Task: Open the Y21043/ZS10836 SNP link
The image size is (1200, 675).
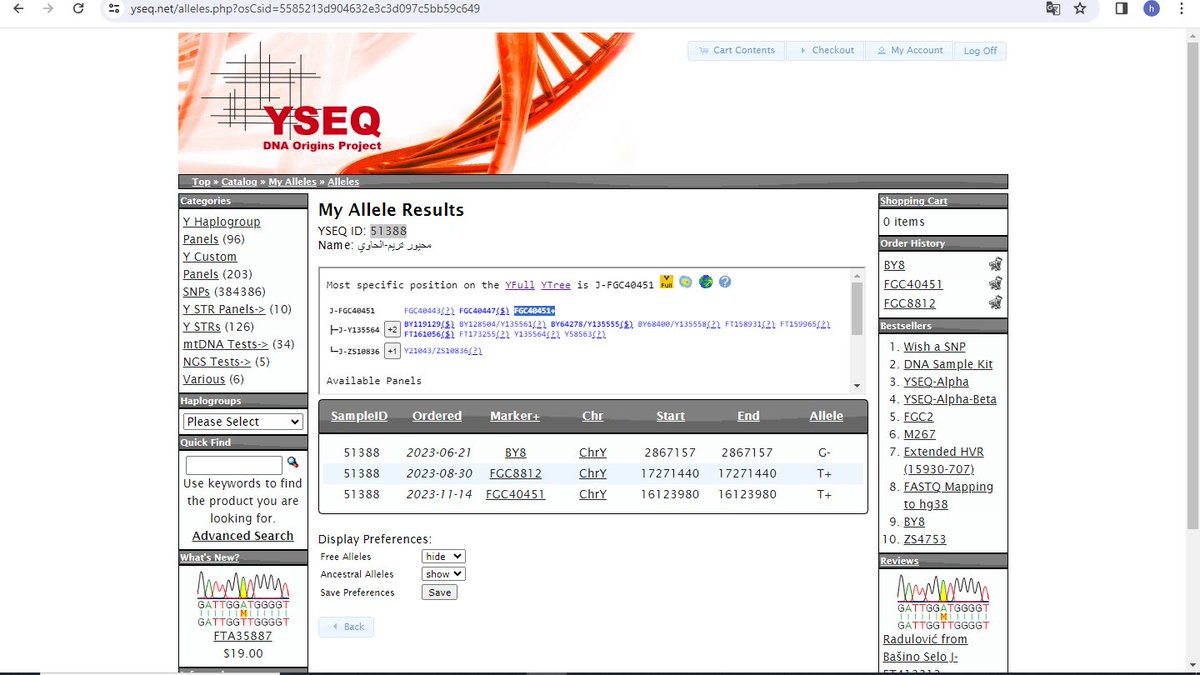Action: click(445, 351)
